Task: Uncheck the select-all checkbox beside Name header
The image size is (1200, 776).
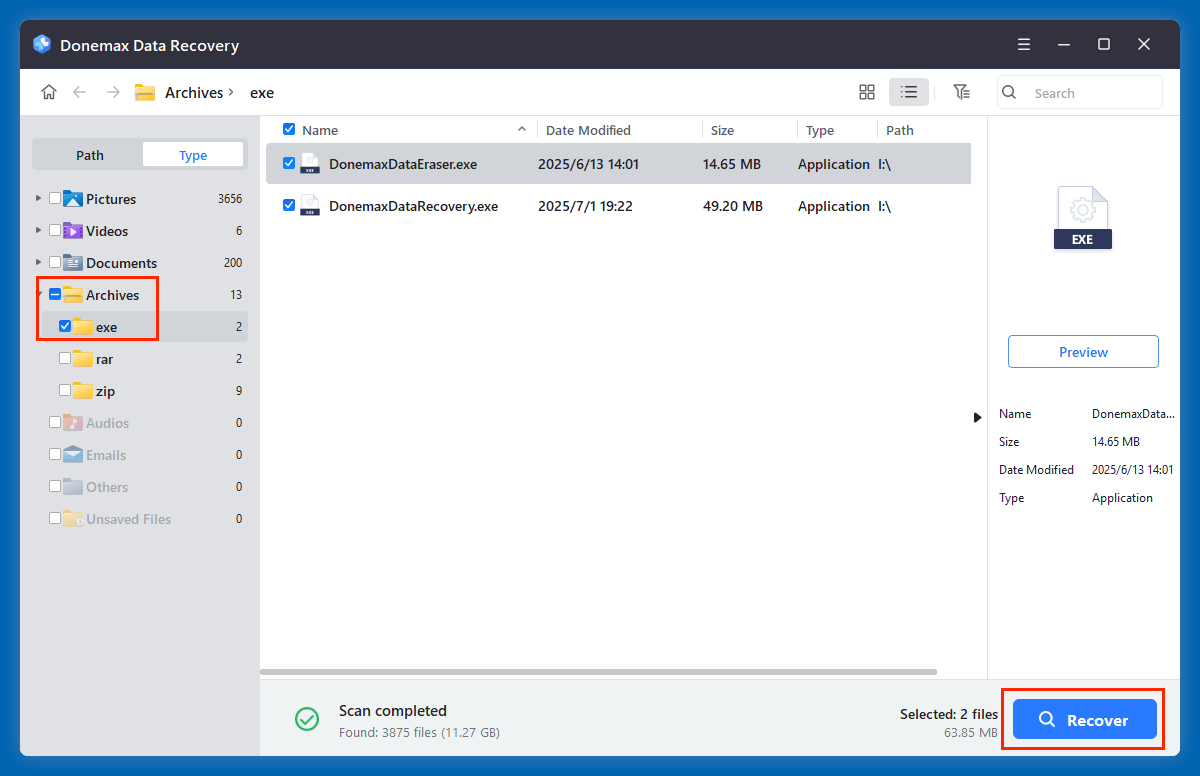Action: 289,129
